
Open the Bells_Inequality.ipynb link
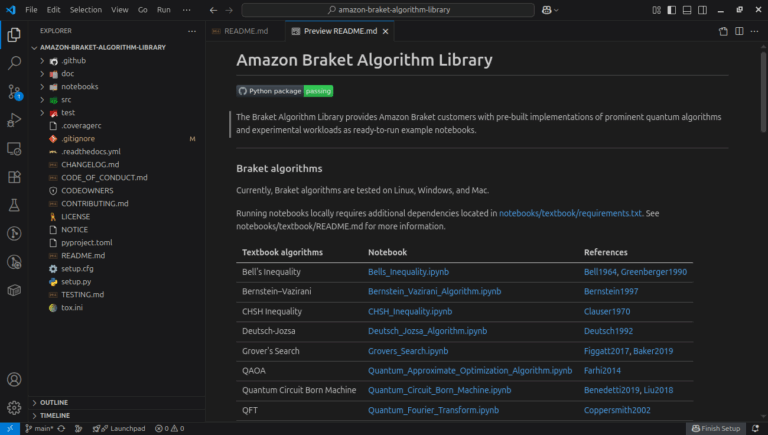(x=408, y=272)
